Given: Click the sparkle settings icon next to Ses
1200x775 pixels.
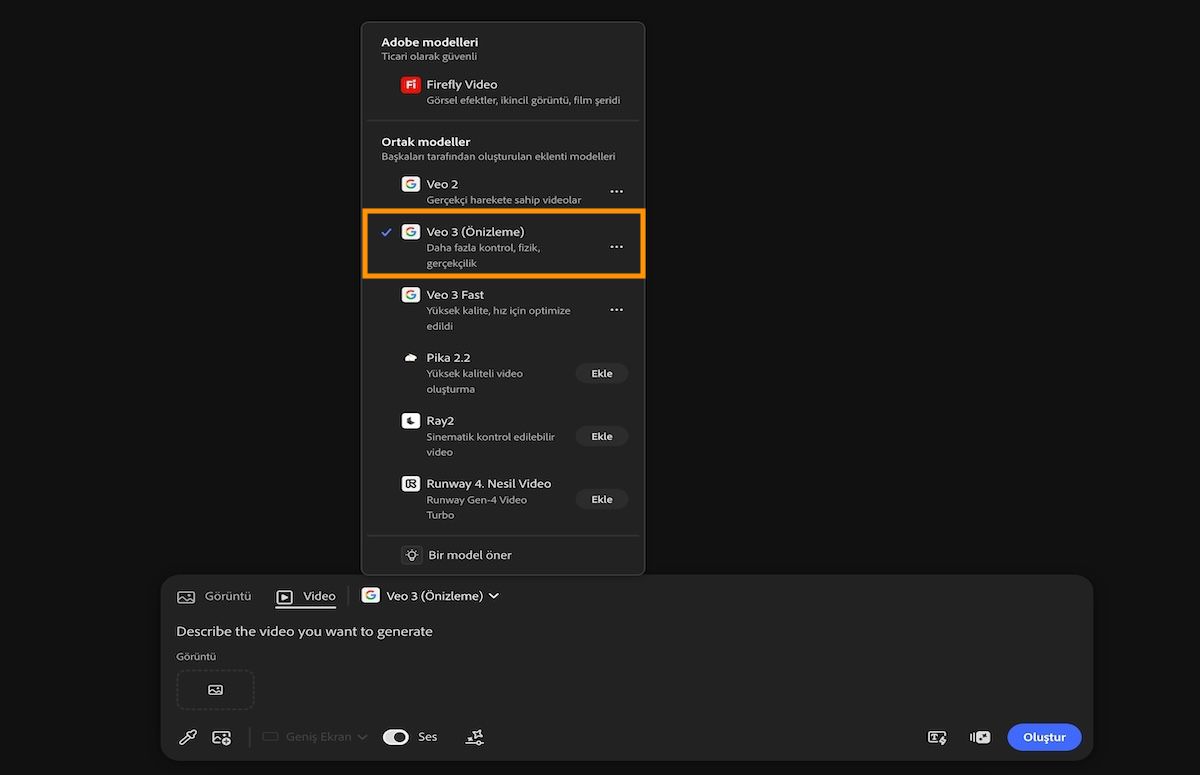Looking at the screenshot, I should click(x=475, y=737).
